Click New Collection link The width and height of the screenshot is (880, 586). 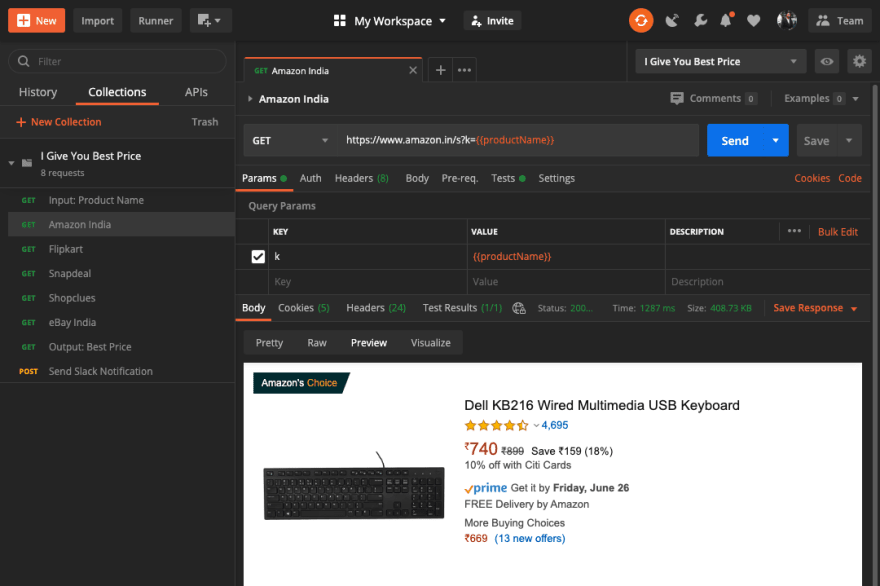[59, 122]
